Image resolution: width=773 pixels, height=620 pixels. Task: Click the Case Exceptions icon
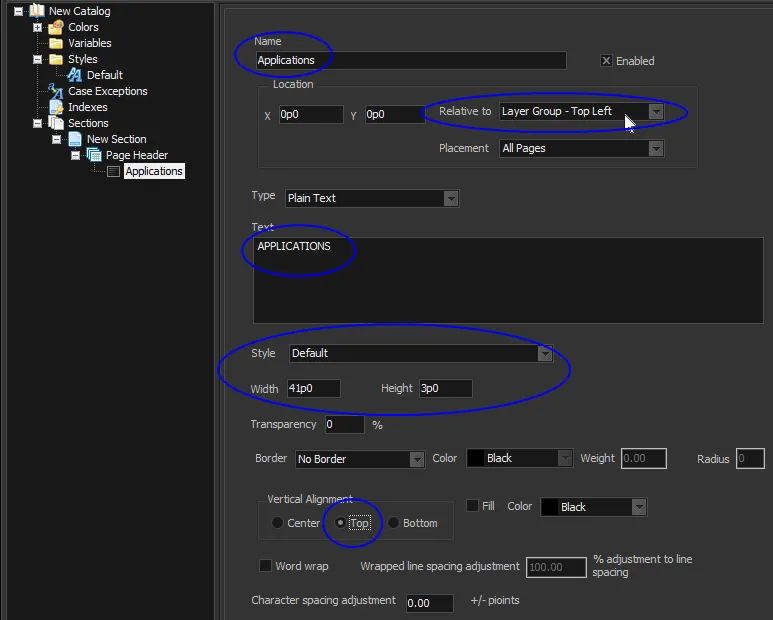pos(56,91)
